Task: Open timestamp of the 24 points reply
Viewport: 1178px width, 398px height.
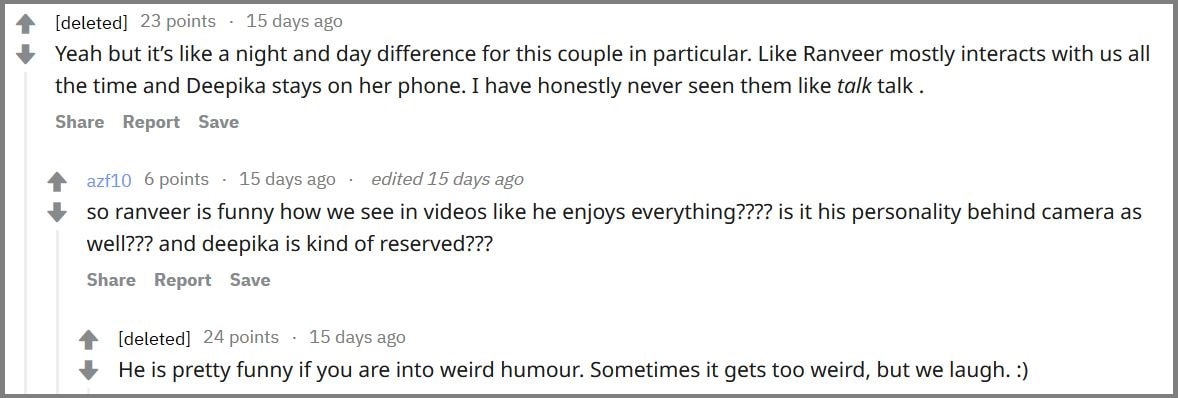Action: (358, 337)
